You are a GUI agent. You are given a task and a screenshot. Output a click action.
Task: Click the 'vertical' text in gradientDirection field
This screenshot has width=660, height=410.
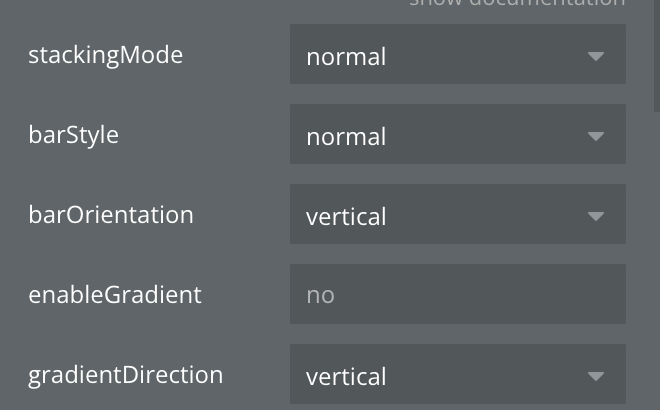pos(346,377)
